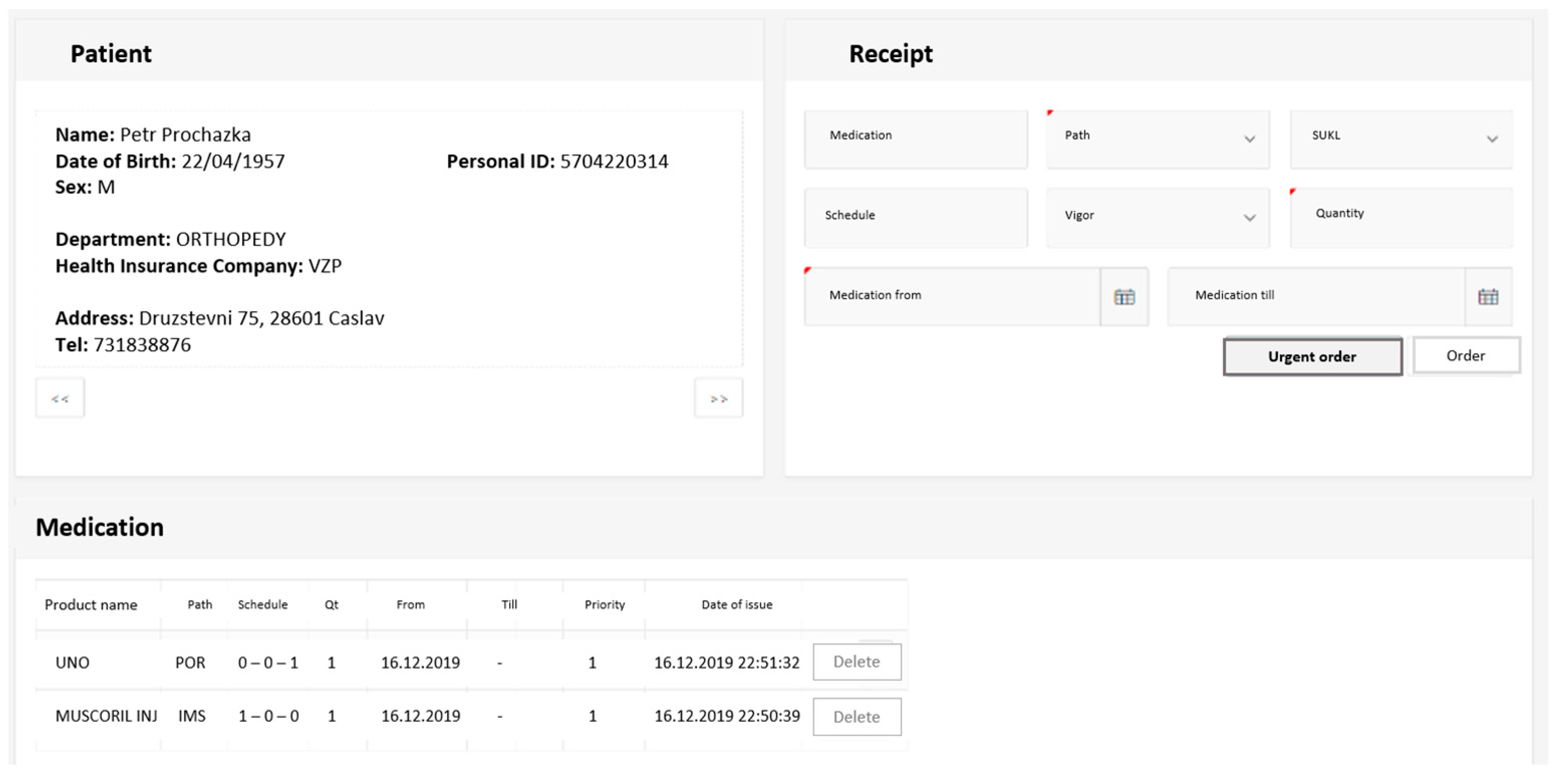This screenshot has height=784, width=1557.
Task: Click into the Quantity field
Action: tap(1401, 217)
